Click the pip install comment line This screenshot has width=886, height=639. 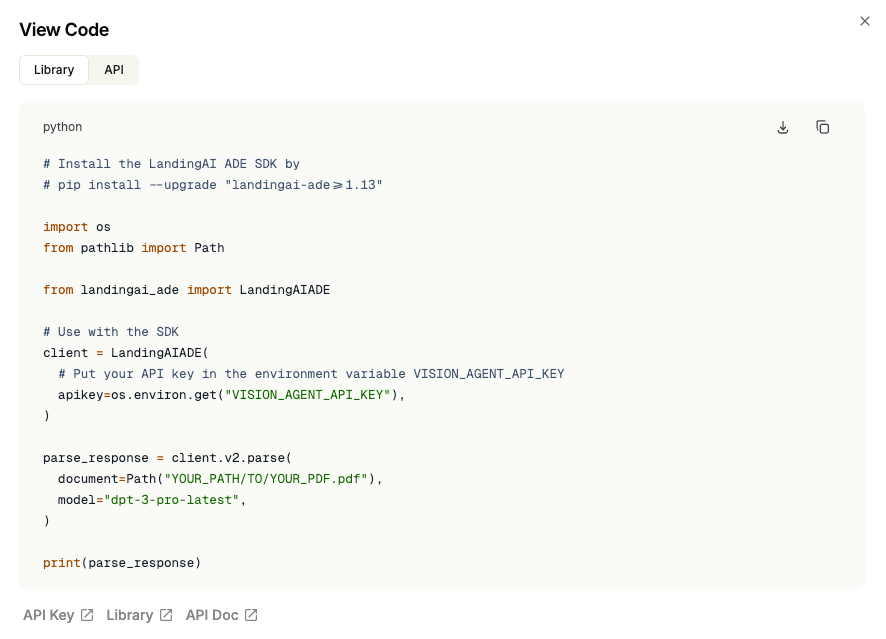pyautogui.click(x=213, y=185)
